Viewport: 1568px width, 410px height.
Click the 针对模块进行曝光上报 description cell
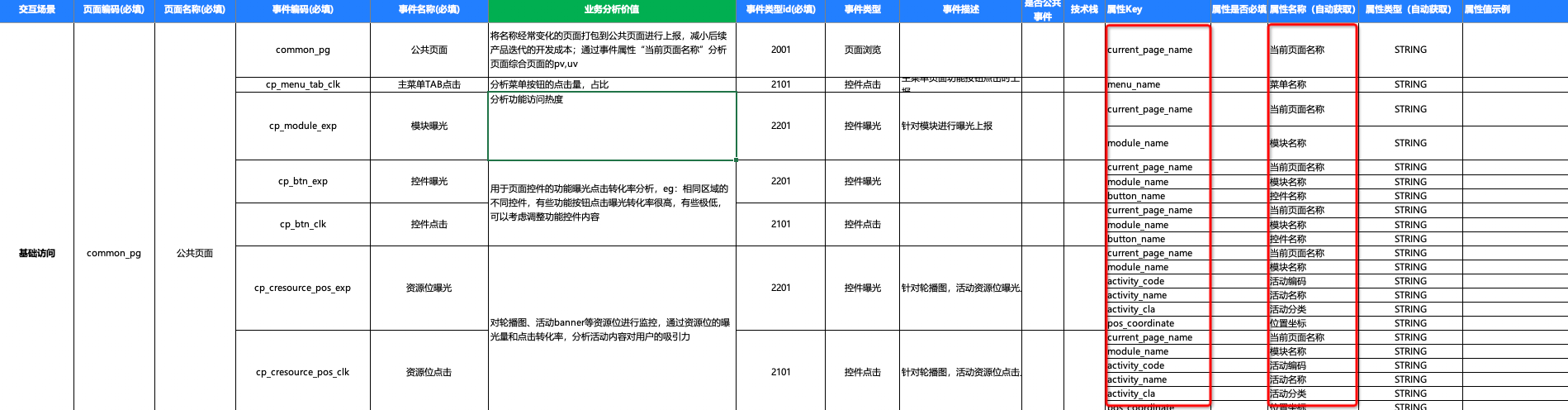(x=960, y=126)
